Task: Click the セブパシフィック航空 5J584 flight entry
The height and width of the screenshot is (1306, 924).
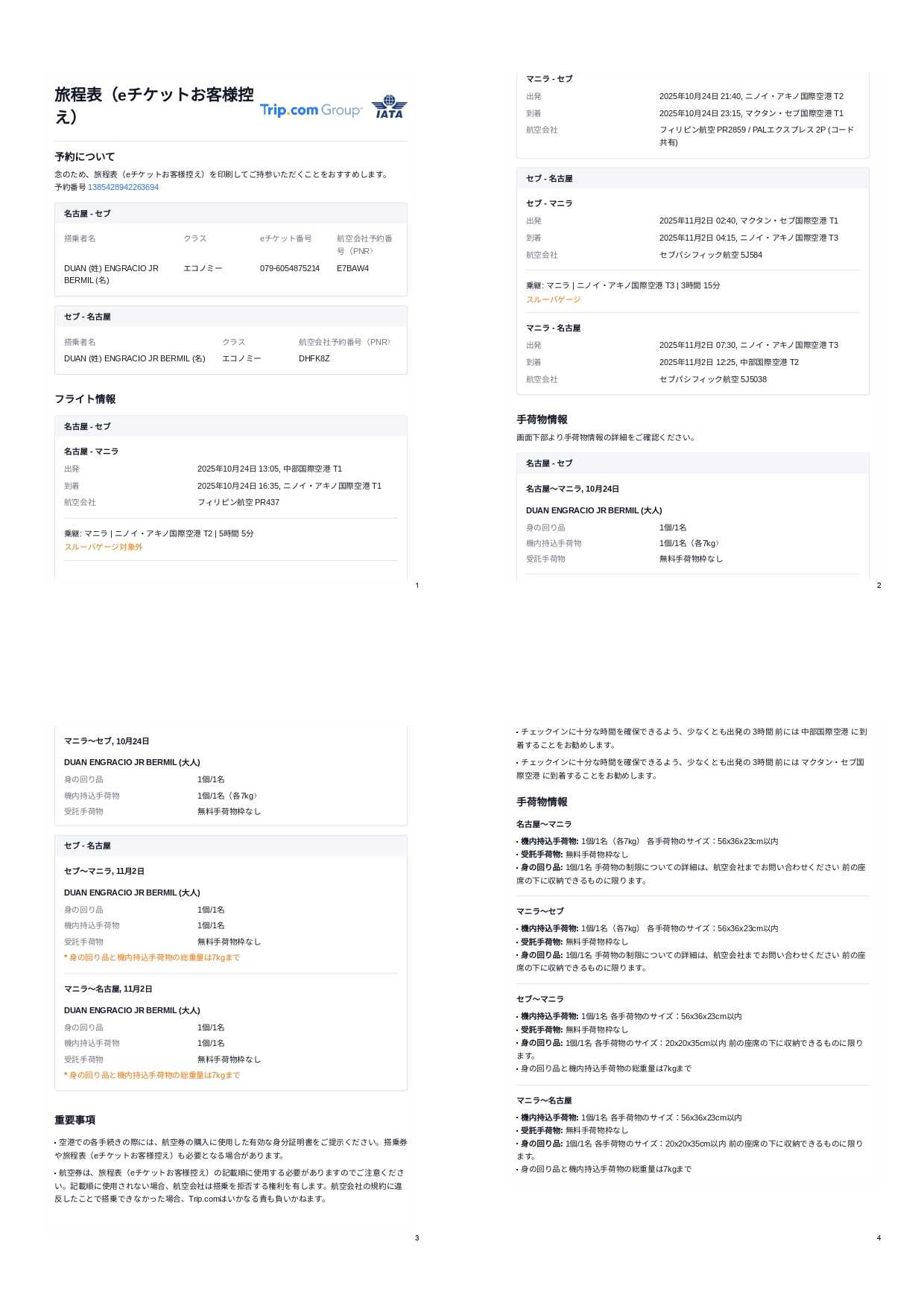Action: pos(710,255)
